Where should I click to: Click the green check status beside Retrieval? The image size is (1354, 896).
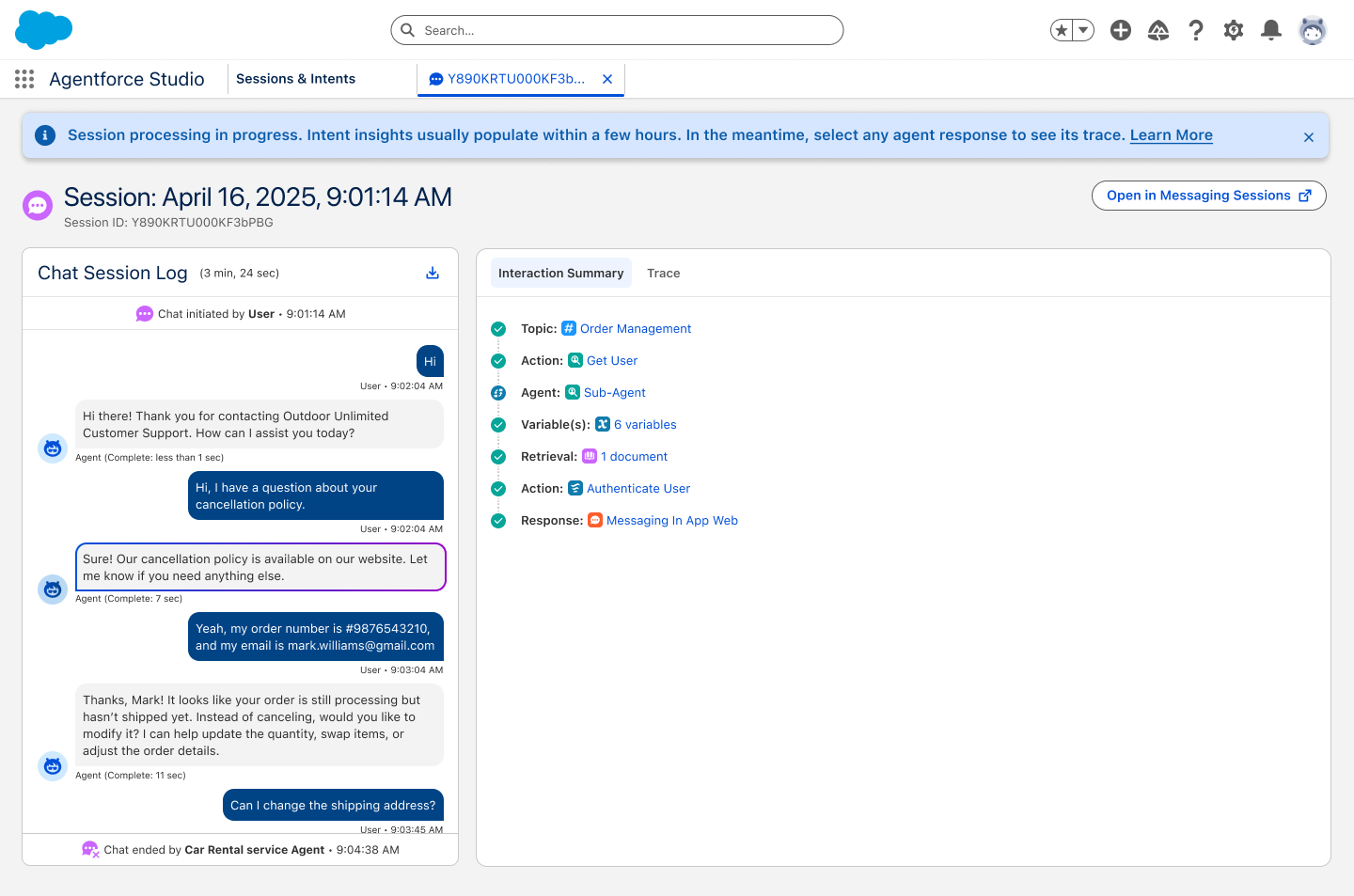(498, 457)
